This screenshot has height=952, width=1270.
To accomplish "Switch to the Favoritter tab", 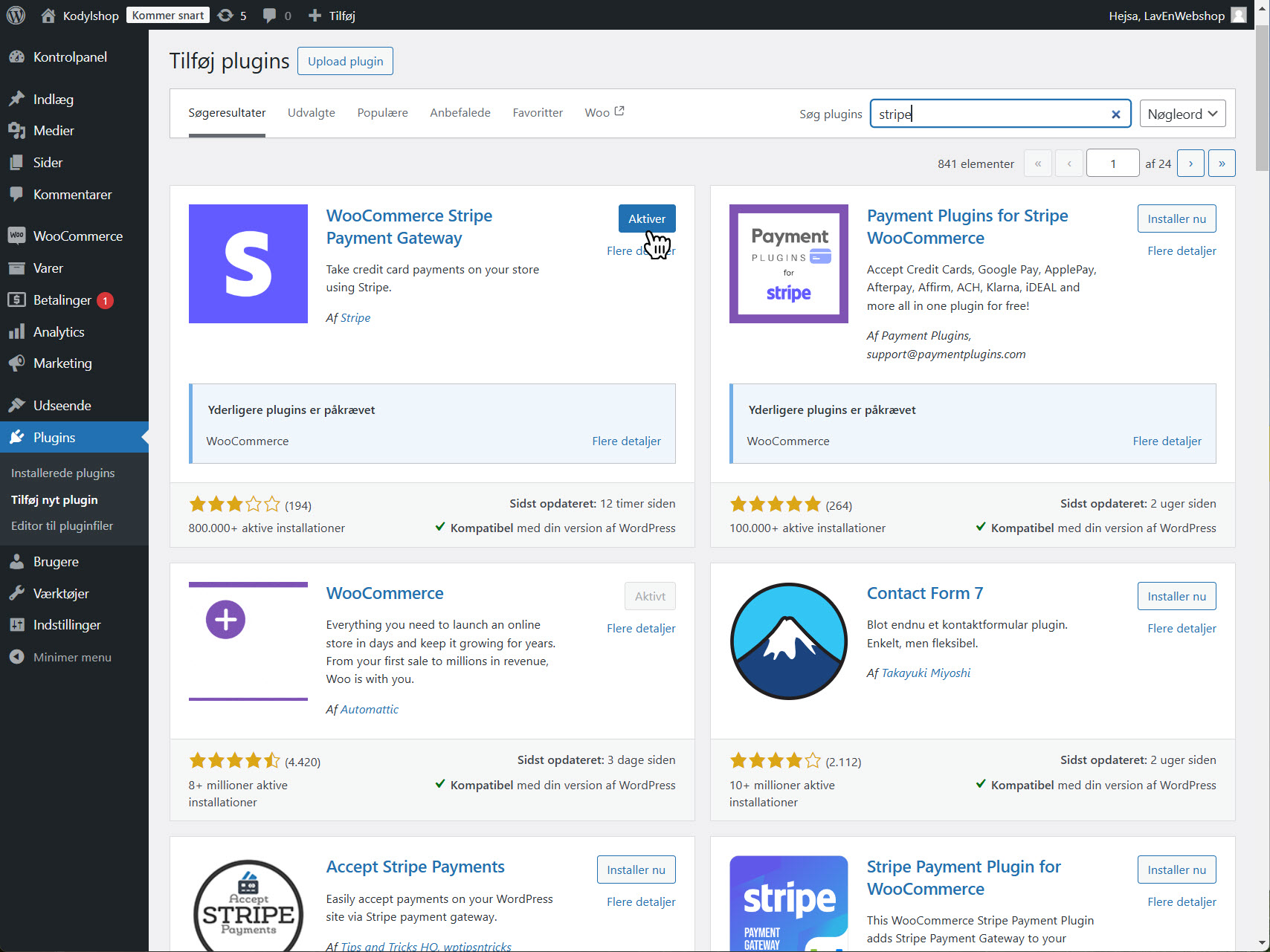I will tap(537, 112).
